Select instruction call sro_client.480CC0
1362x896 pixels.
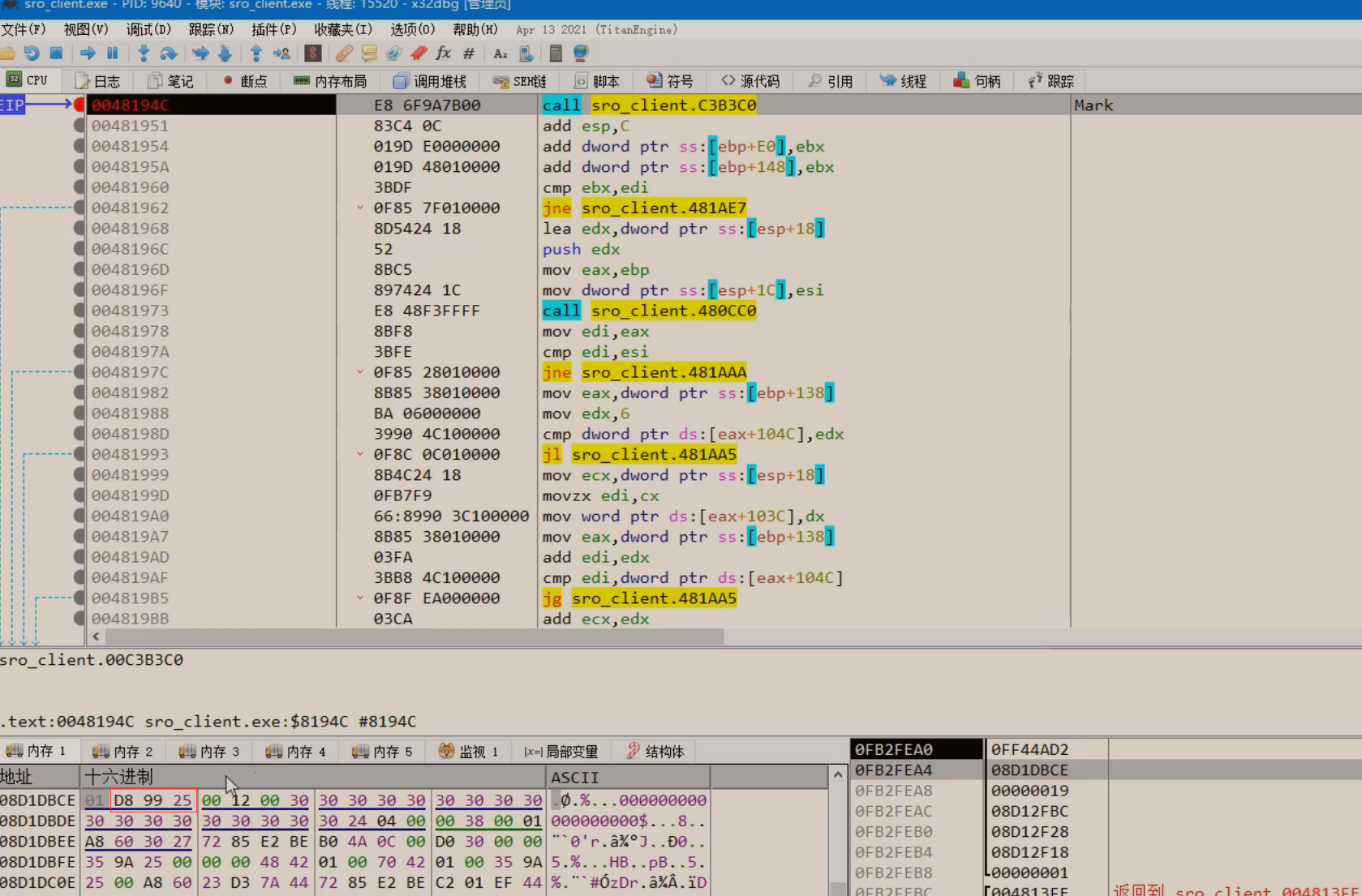pyautogui.click(x=649, y=311)
